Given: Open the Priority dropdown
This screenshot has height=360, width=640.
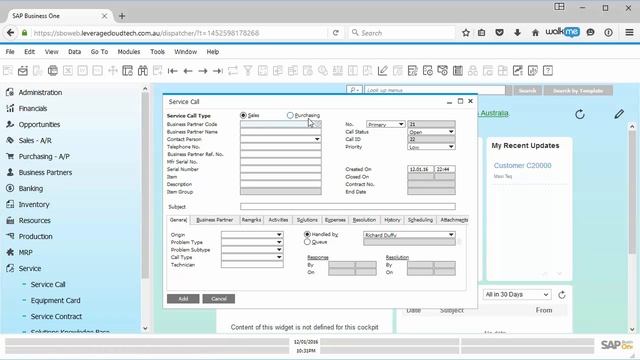Looking at the screenshot, I should click(451, 147).
